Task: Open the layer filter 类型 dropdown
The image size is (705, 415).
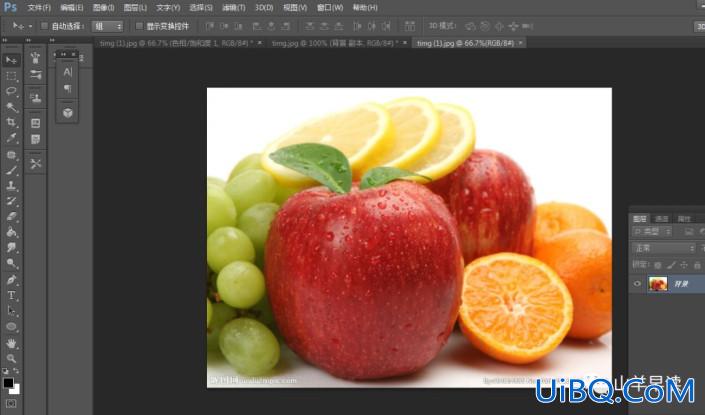Action: click(x=652, y=232)
